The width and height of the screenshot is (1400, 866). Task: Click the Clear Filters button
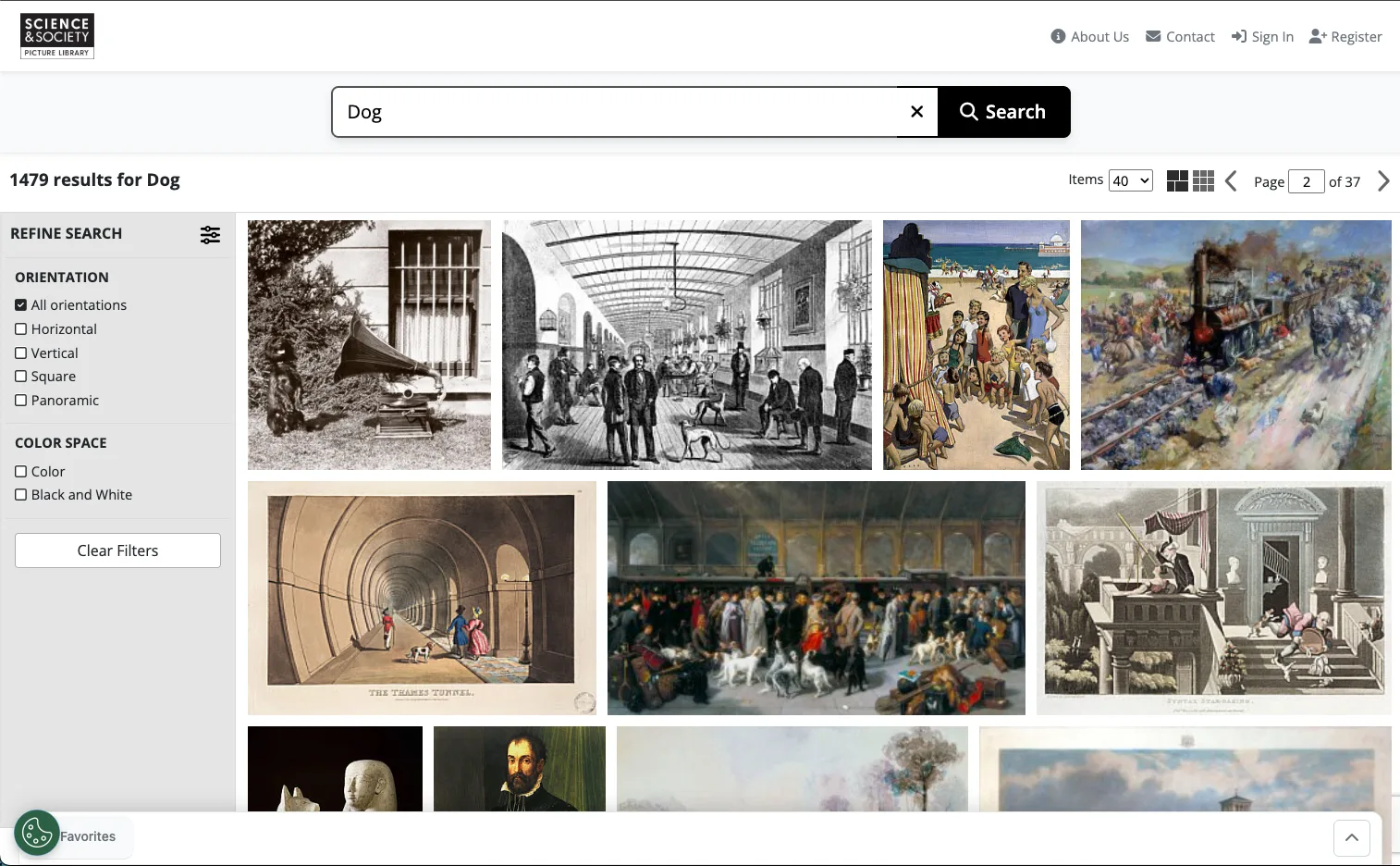[x=117, y=550]
